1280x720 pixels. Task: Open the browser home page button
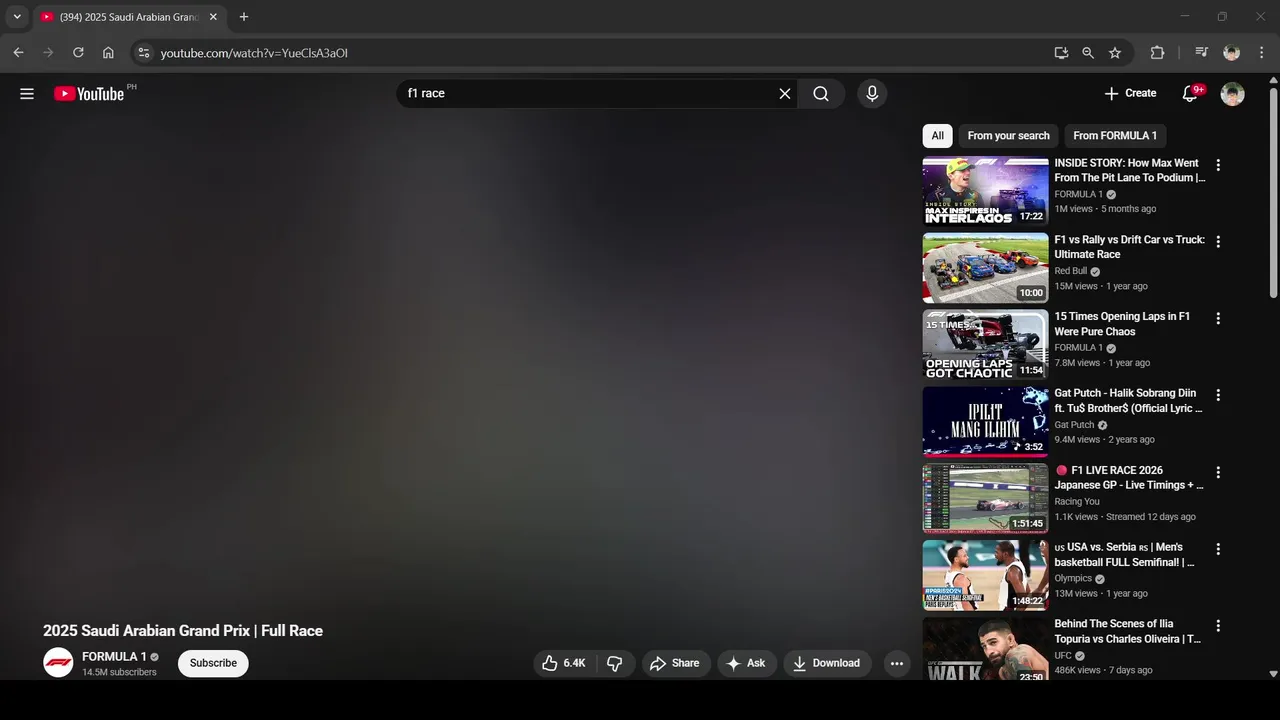click(x=108, y=53)
